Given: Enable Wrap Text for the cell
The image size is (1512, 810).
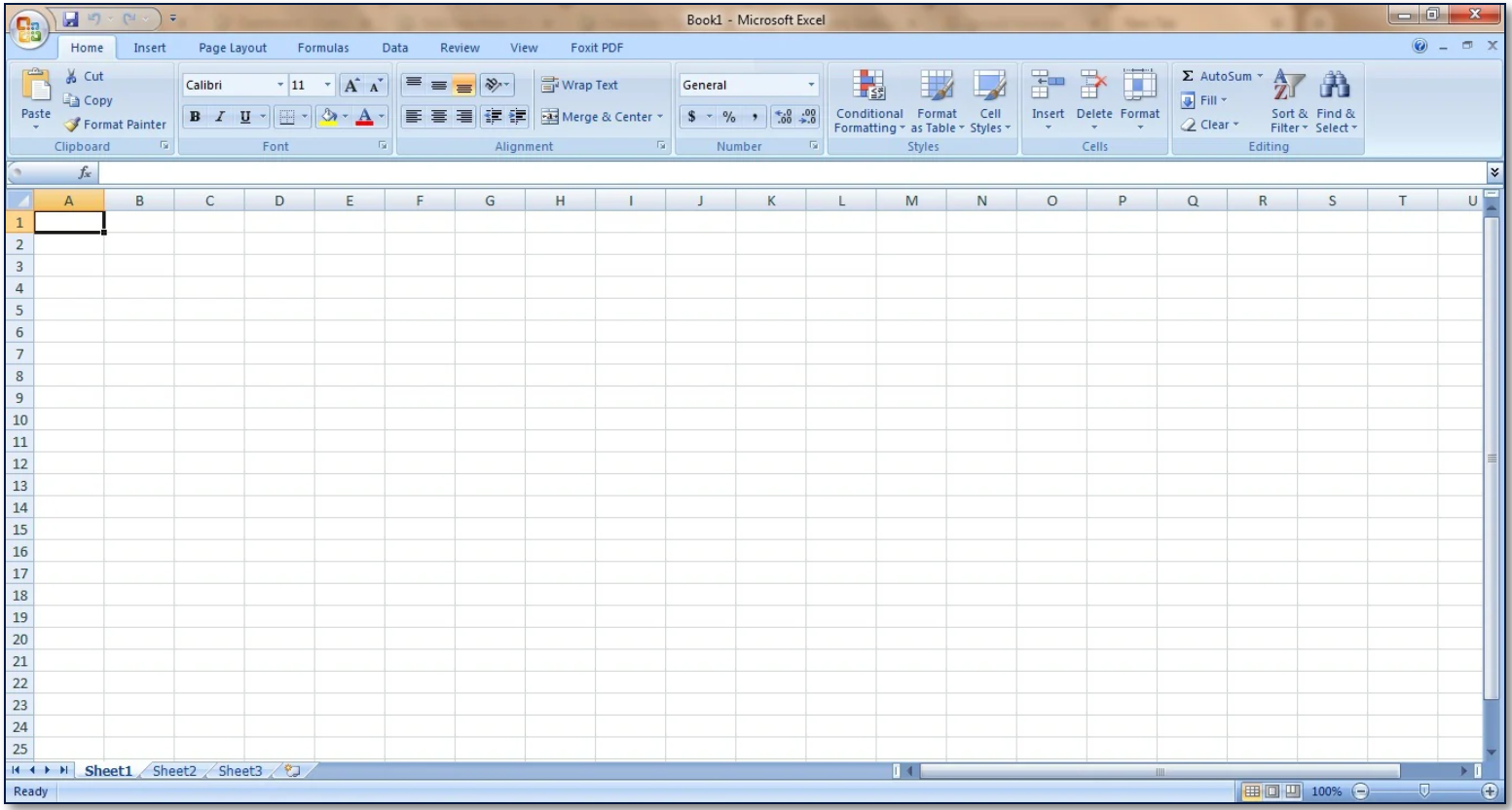Looking at the screenshot, I should point(579,86).
